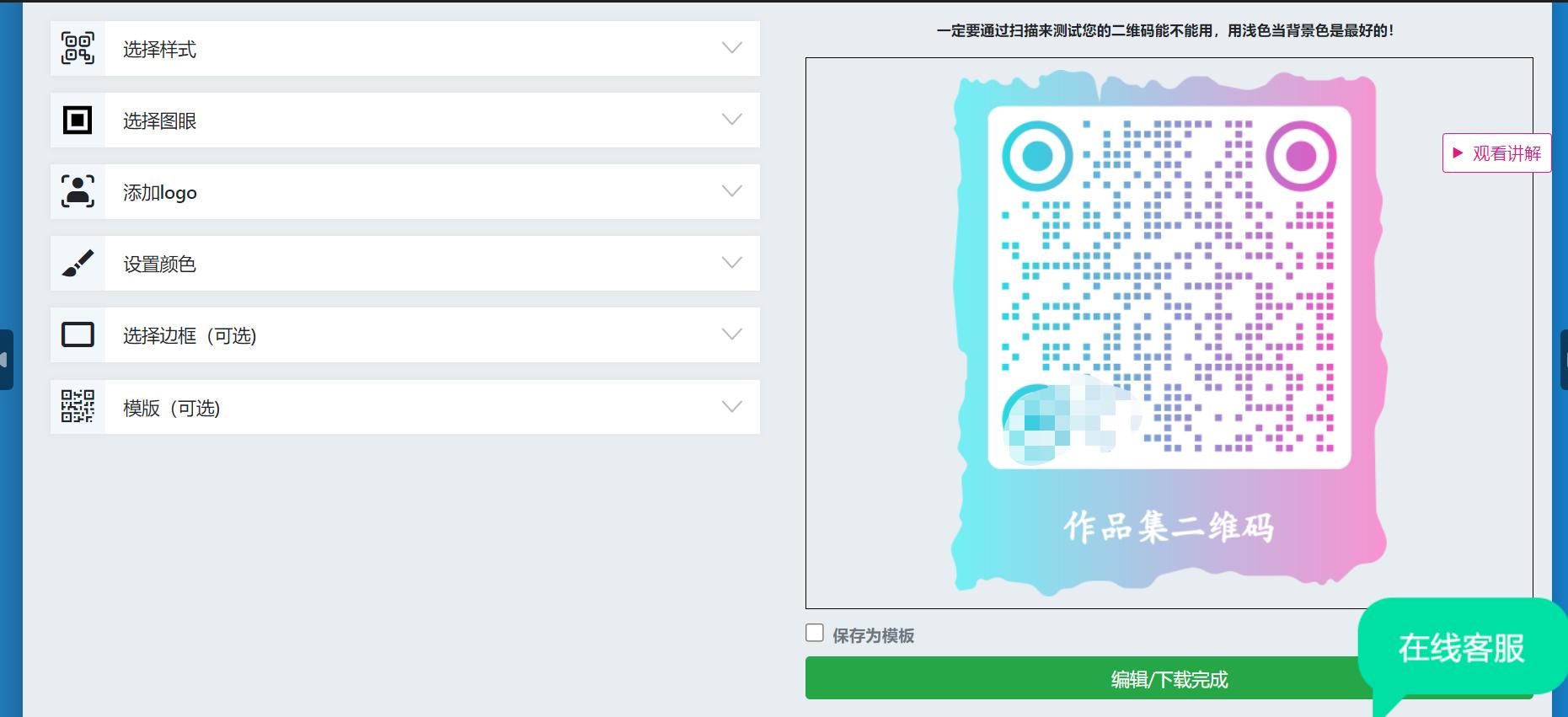
Task: Expand the 选择边框 (可选) chevron
Action: 732,334
